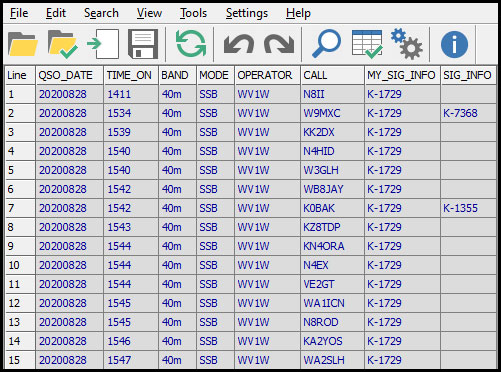Select call sign KK2DX cell
Image resolution: width=501 pixels, height=372 pixels.
pos(333,132)
